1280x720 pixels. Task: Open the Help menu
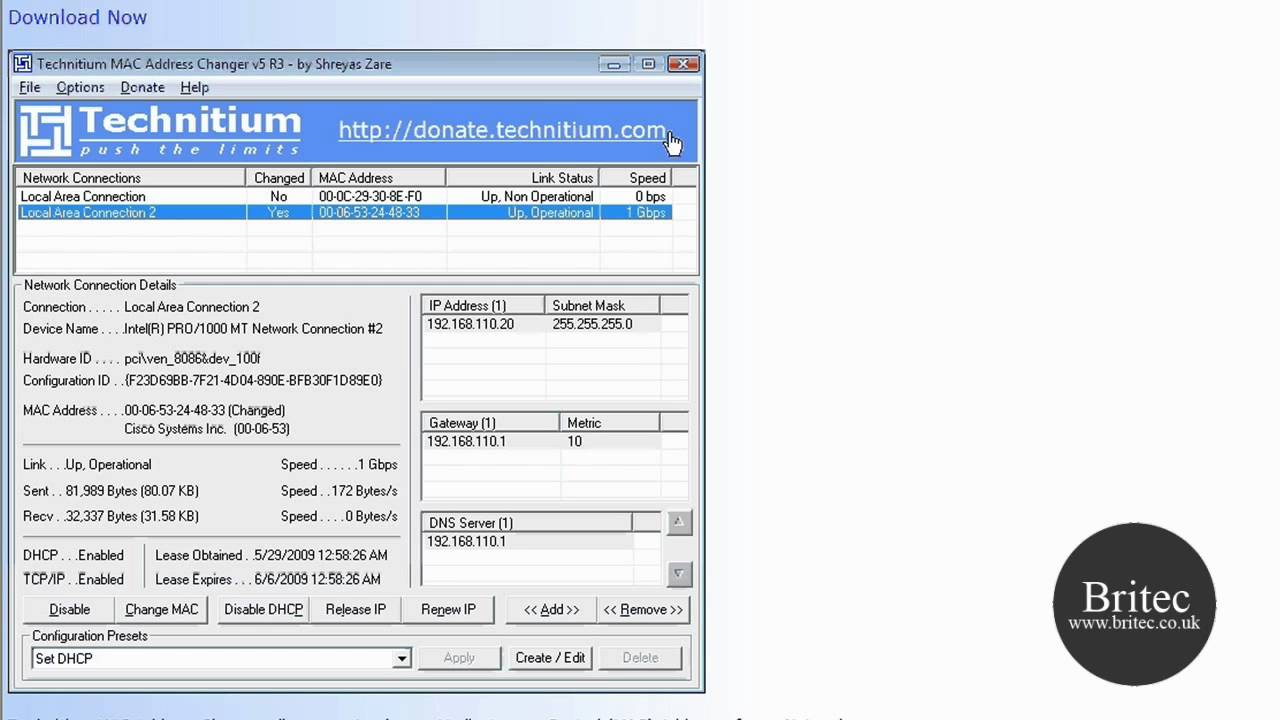(194, 88)
